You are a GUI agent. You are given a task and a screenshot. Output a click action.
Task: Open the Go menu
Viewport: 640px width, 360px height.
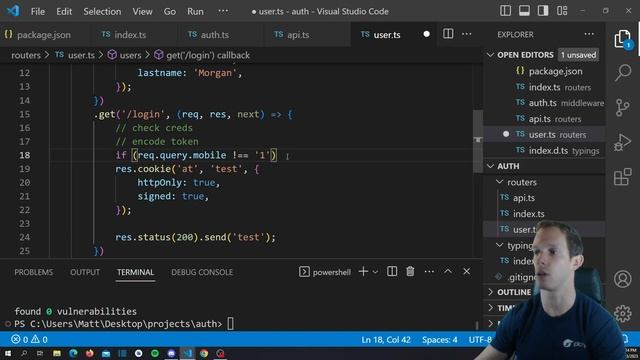click(170, 11)
